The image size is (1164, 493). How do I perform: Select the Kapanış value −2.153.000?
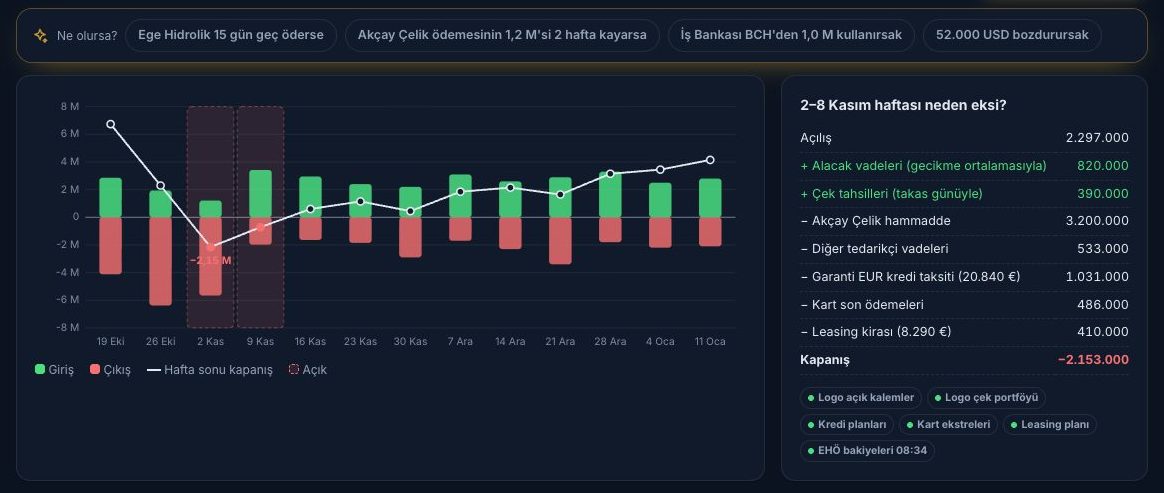(1093, 360)
